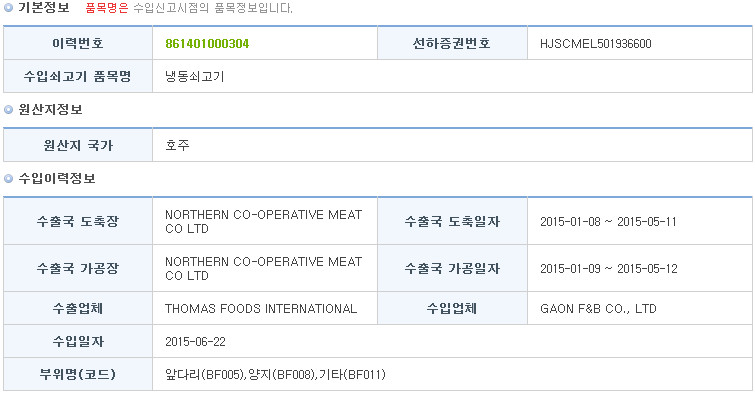Click importer GAON F&B CO., LTD

point(598,309)
